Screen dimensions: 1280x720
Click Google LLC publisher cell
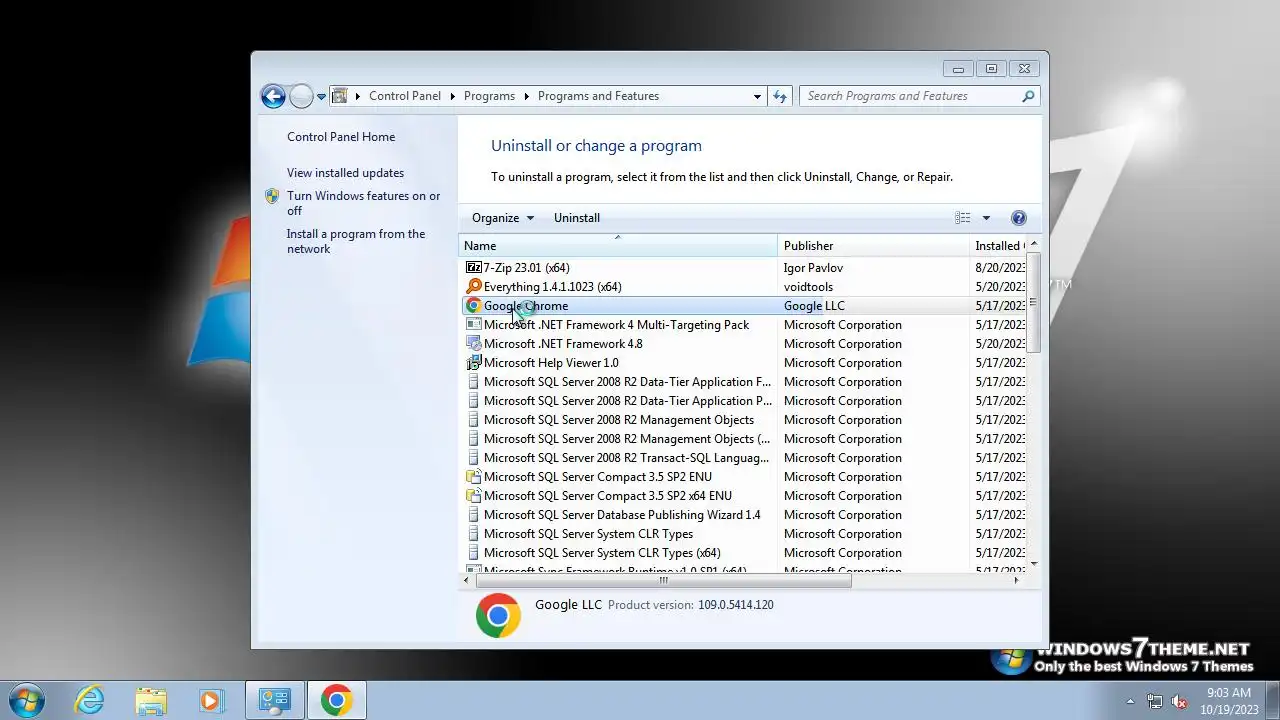(814, 306)
